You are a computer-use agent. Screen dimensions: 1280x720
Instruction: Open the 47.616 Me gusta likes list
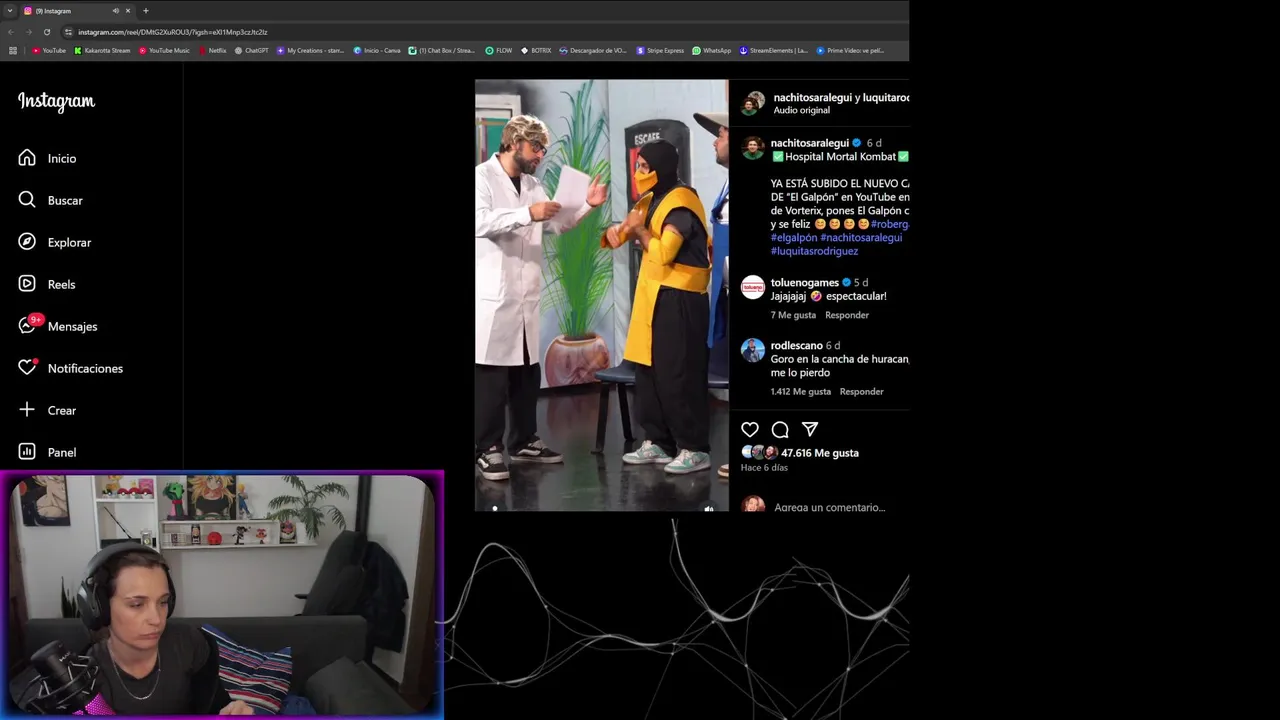coord(820,453)
